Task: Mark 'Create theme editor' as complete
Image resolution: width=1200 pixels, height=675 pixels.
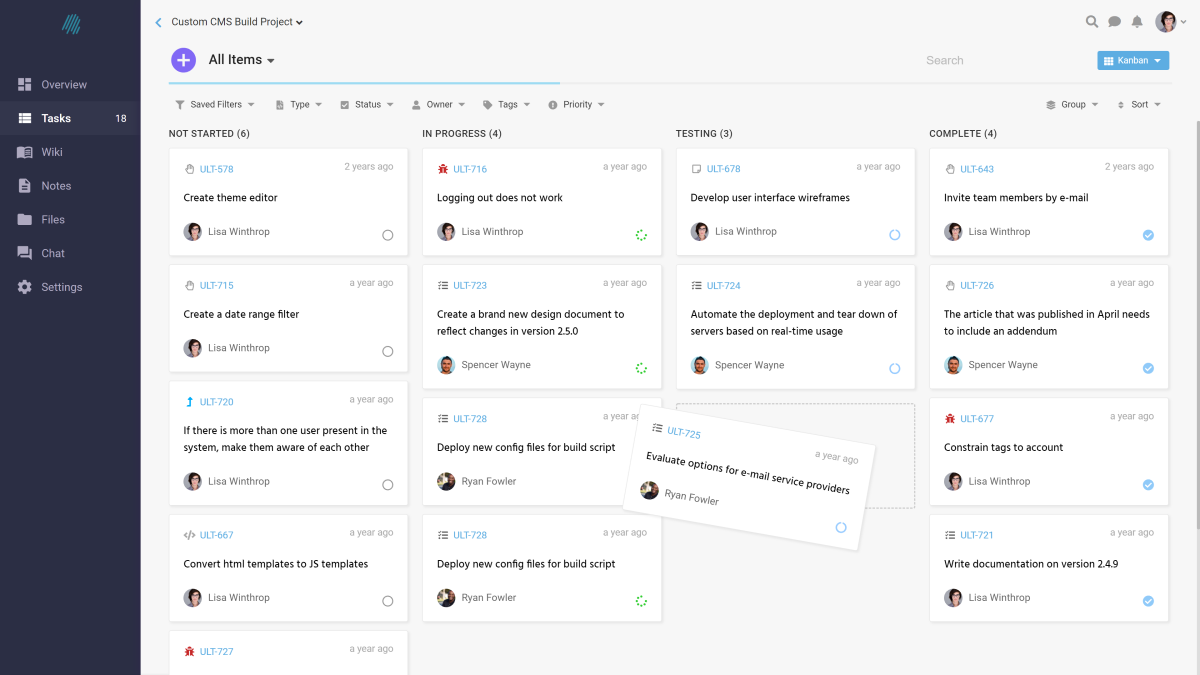Action: 388,235
